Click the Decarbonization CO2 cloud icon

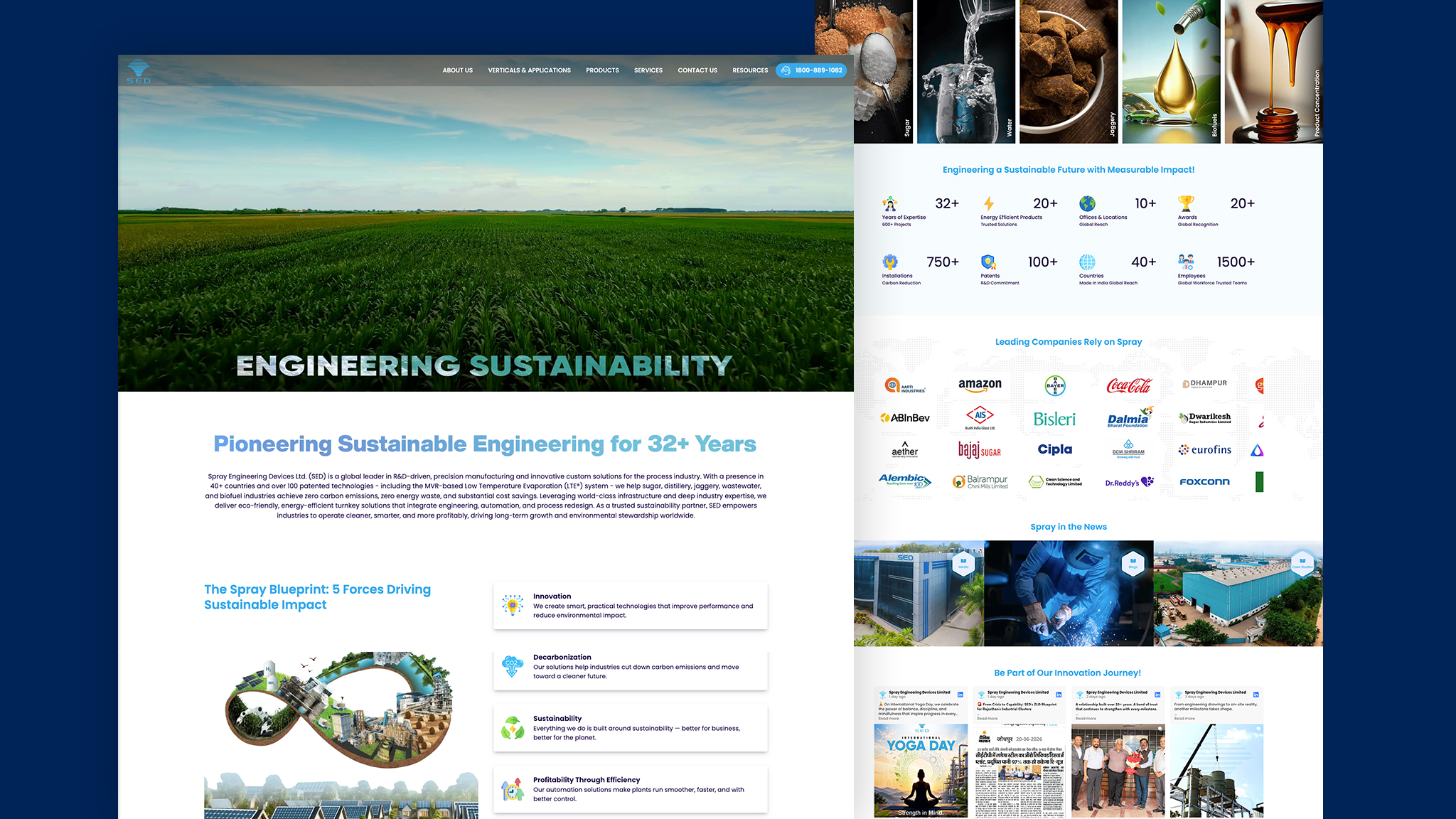512,666
